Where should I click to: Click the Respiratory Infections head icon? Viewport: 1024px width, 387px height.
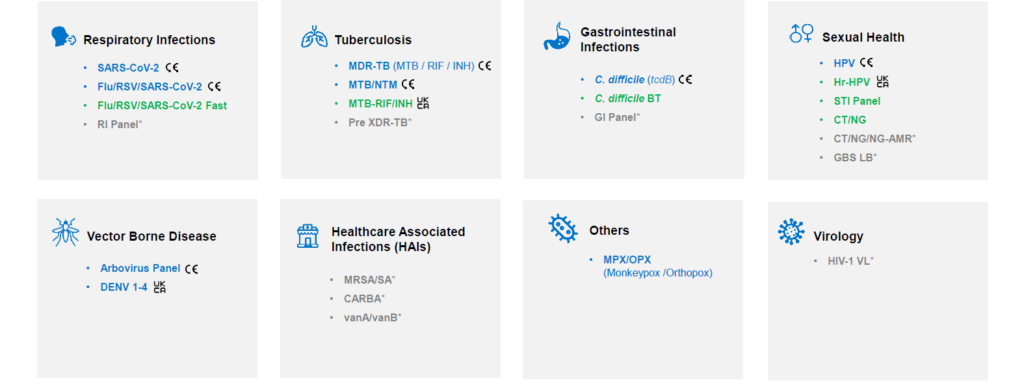63,37
